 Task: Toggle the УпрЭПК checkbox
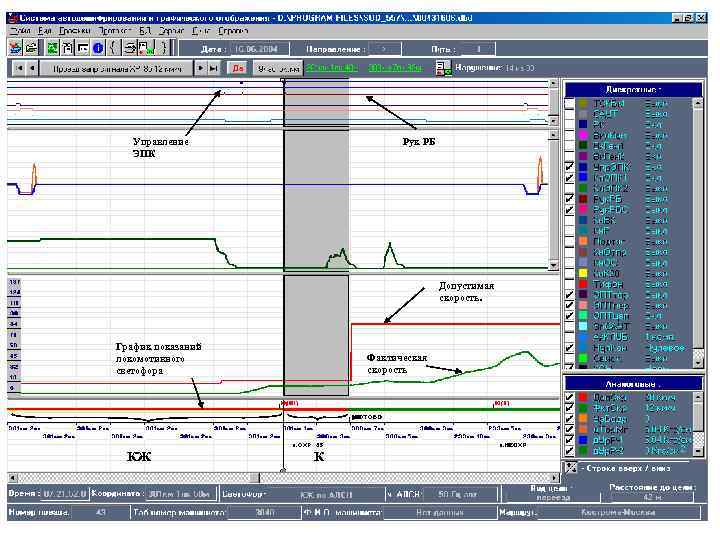pyautogui.click(x=569, y=167)
